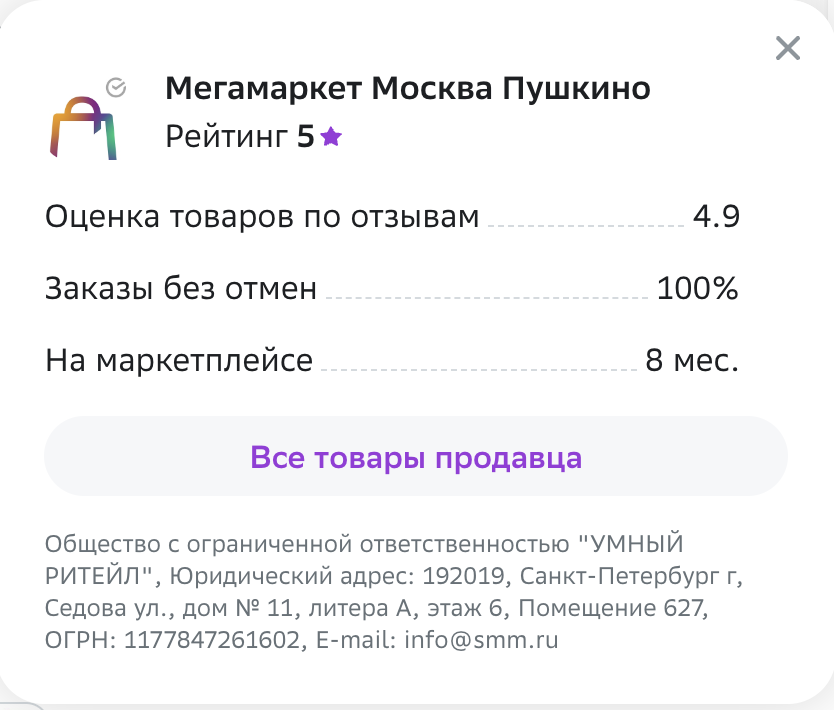Screen dimensions: 834x710
Task: Click the 4.9 review score value
Action: [x=716, y=216]
